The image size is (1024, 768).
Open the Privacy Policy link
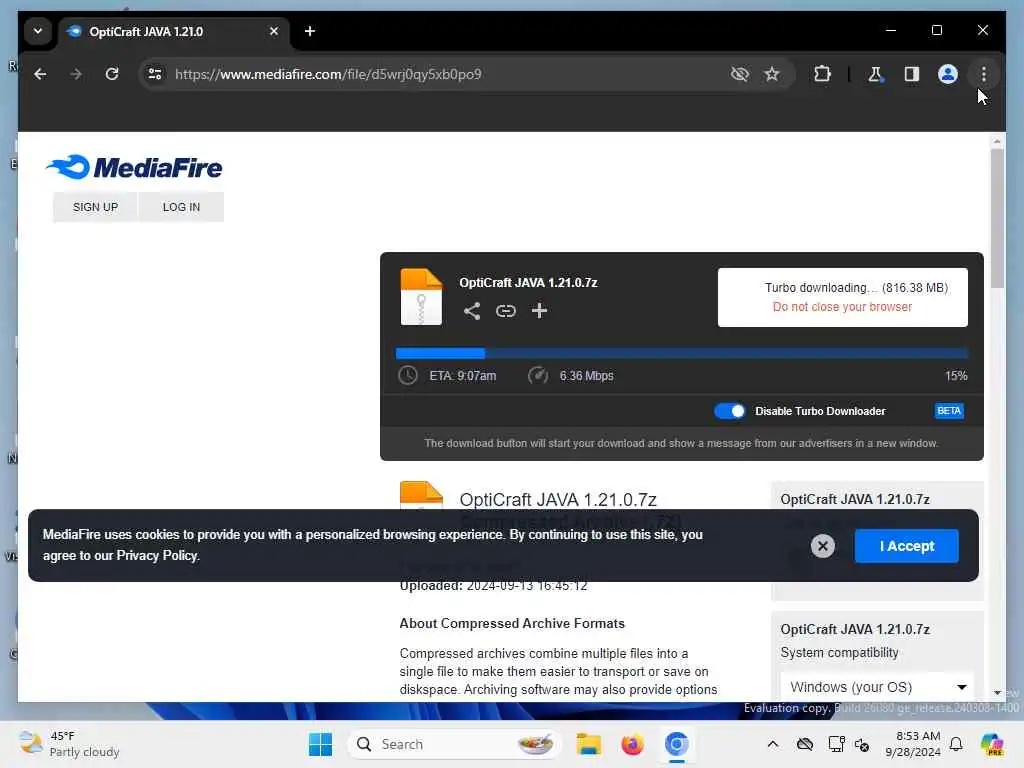coord(157,556)
